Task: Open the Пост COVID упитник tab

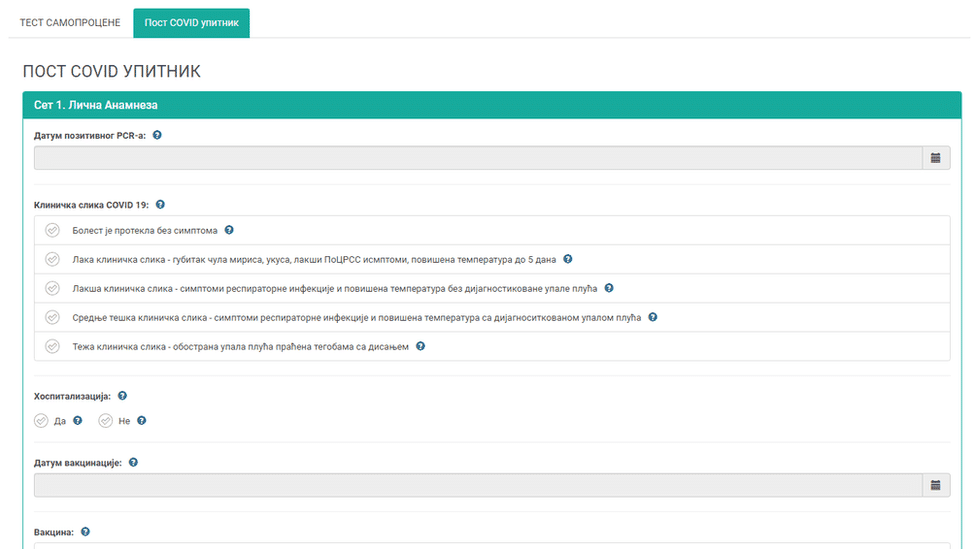Action: pyautogui.click(x=191, y=22)
